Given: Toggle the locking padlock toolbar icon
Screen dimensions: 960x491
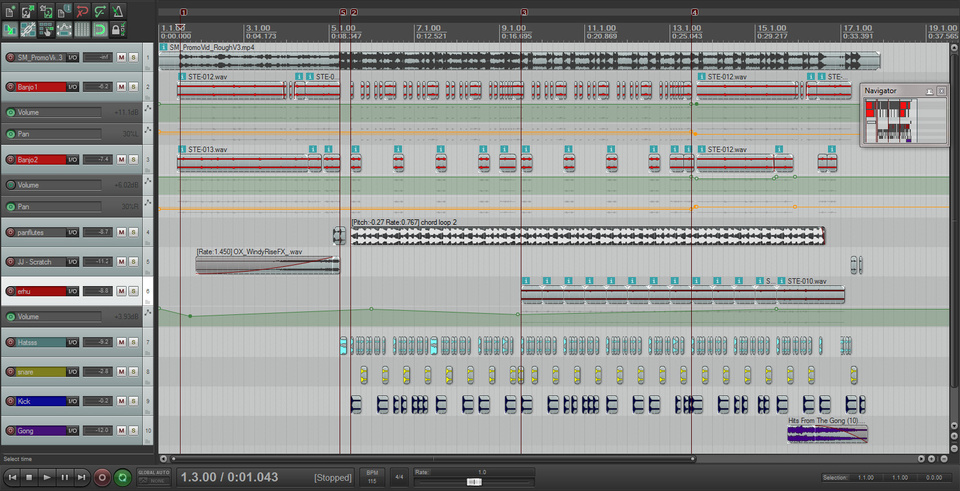Looking at the screenshot, I should 118,30.
